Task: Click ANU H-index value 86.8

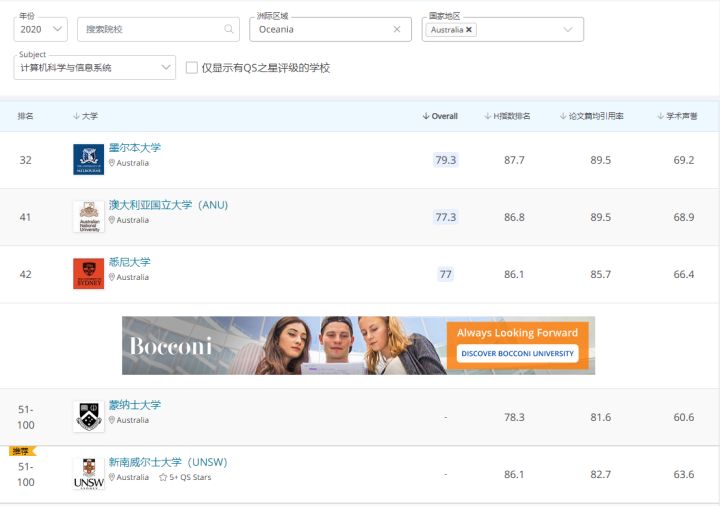Action: tap(514, 217)
